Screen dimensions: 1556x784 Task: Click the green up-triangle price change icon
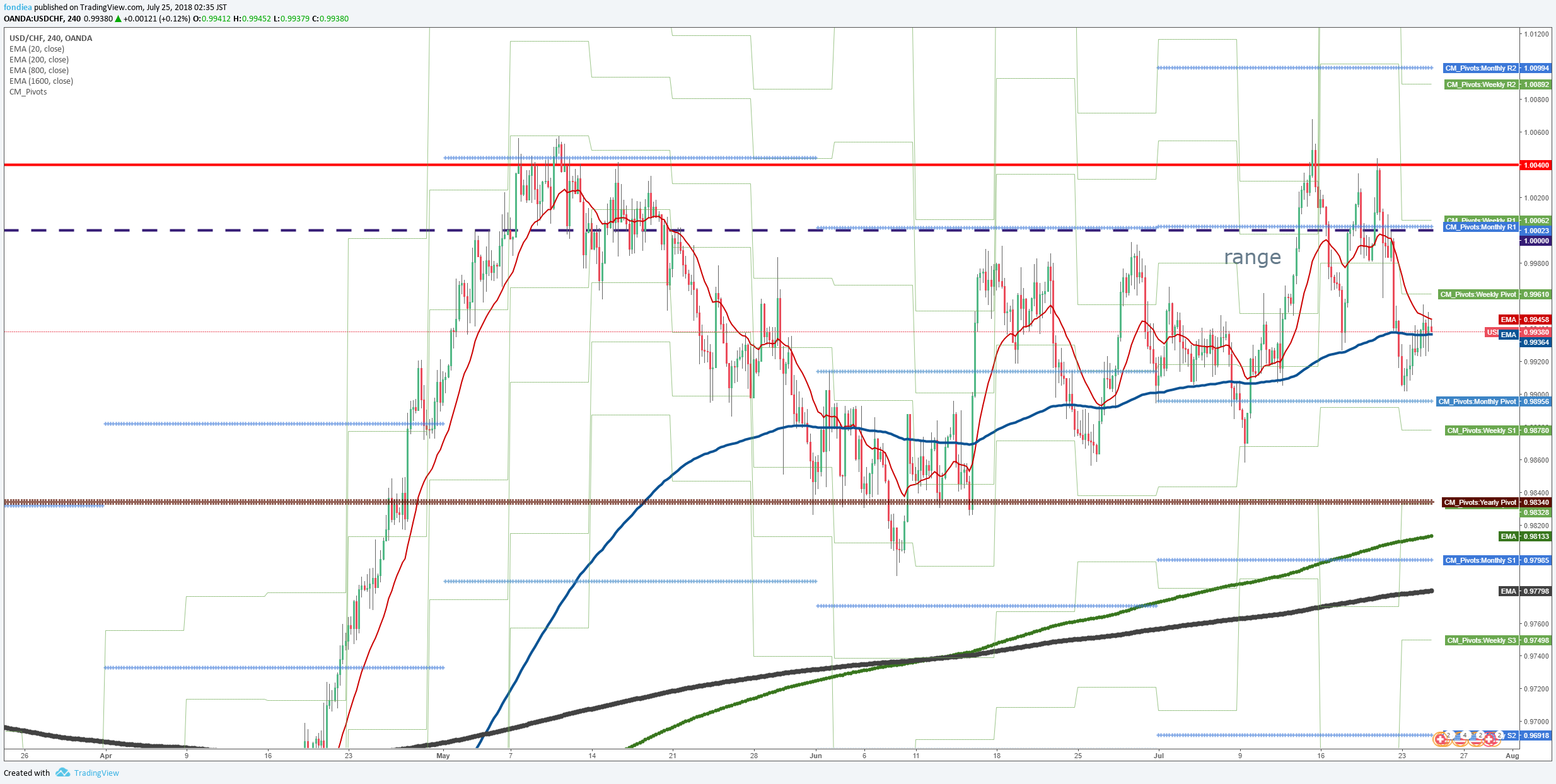[118, 19]
